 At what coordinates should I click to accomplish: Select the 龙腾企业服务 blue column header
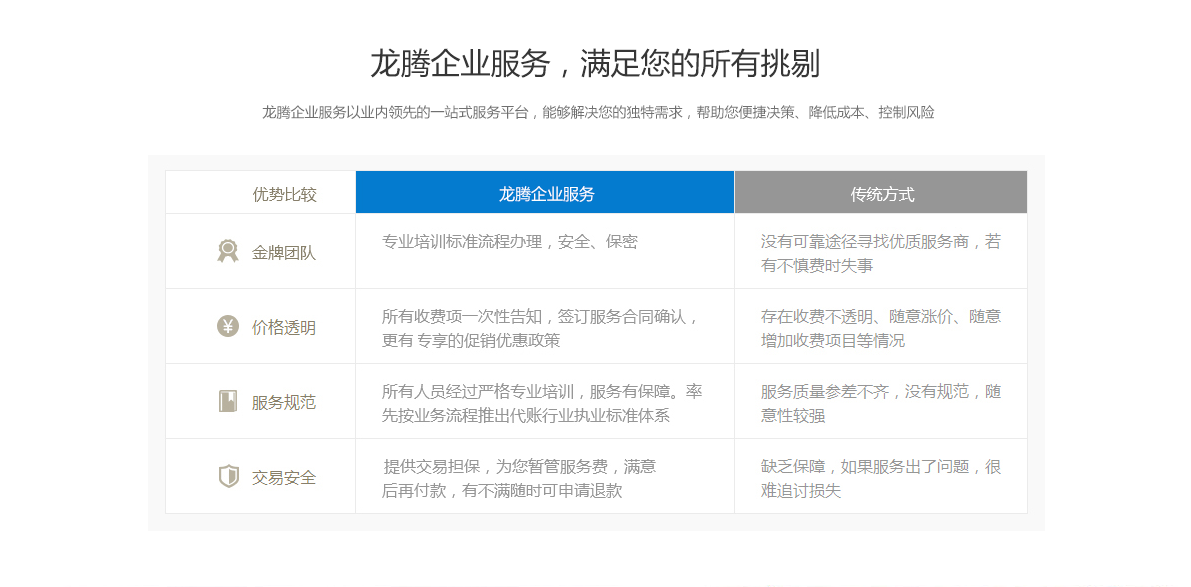pyautogui.click(x=545, y=193)
